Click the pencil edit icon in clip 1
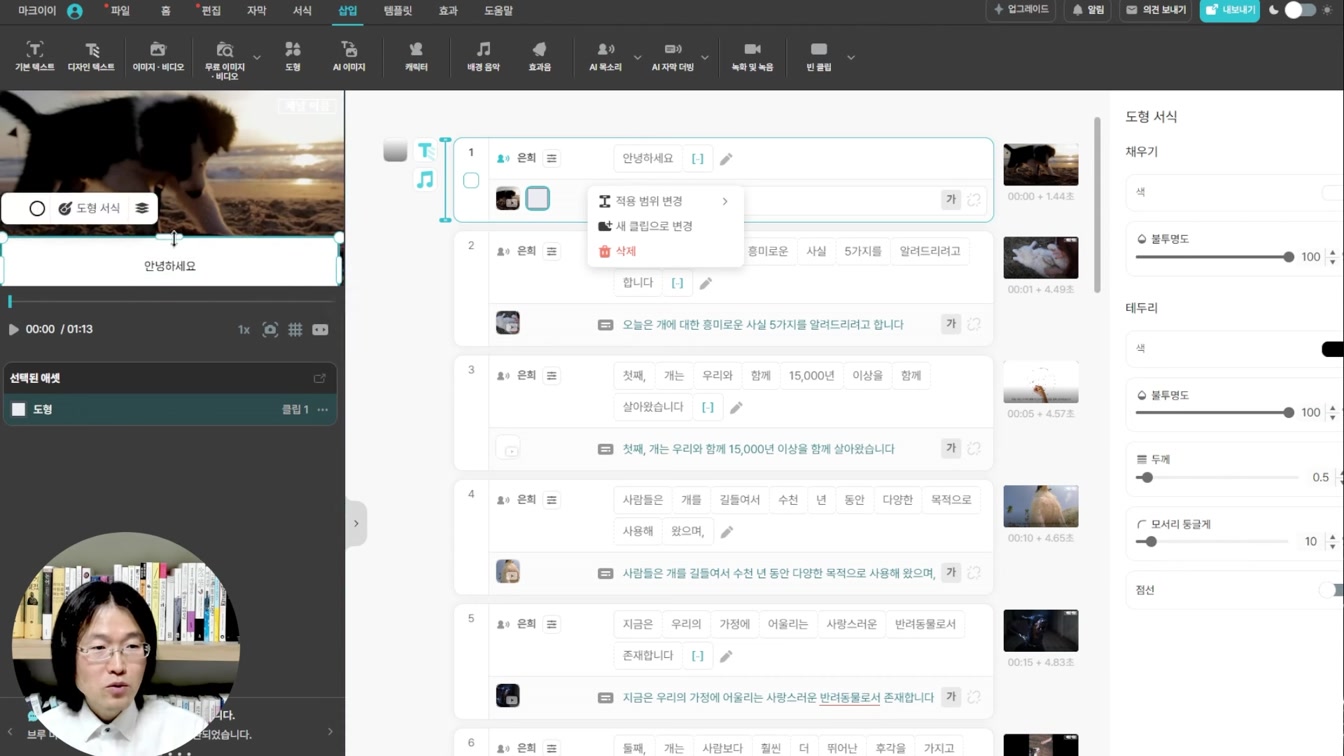 [726, 159]
